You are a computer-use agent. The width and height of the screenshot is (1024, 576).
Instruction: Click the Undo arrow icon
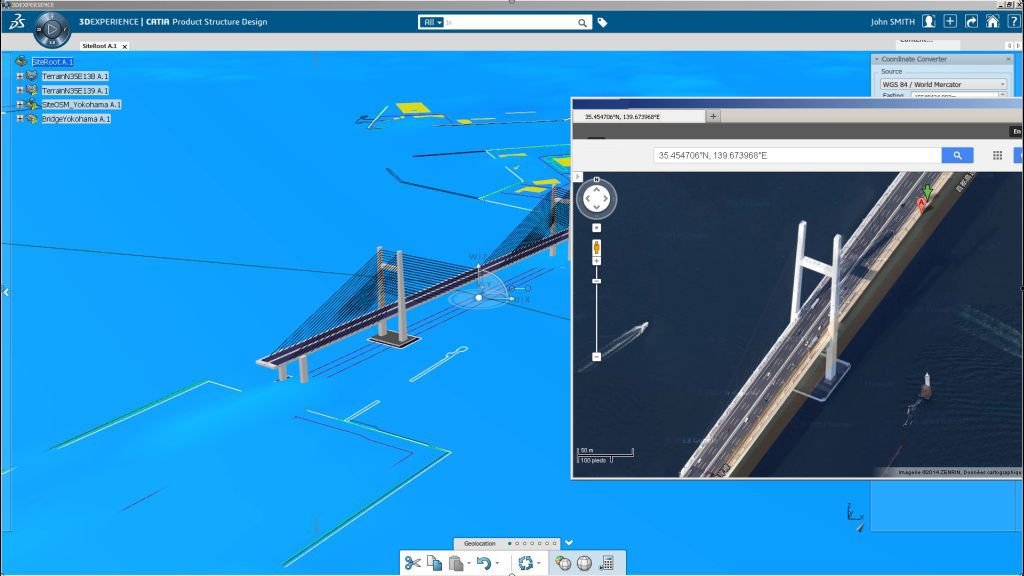click(483, 563)
